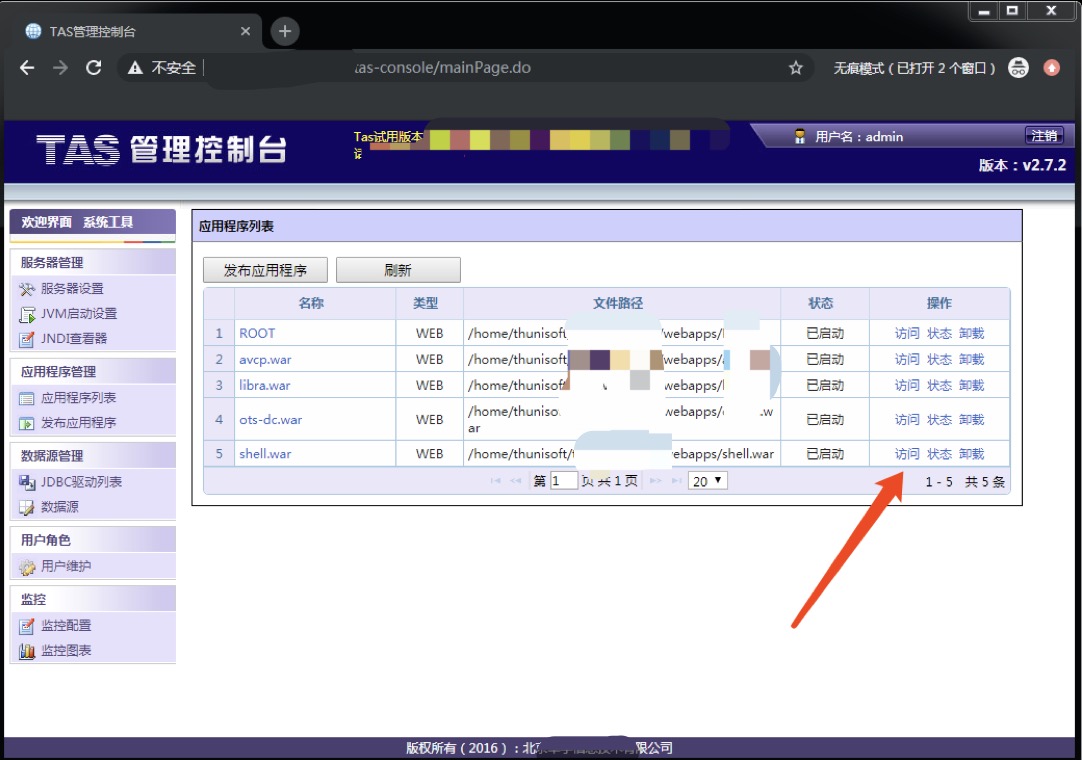Open a new browser tab
The height and width of the screenshot is (760, 1082).
point(285,31)
